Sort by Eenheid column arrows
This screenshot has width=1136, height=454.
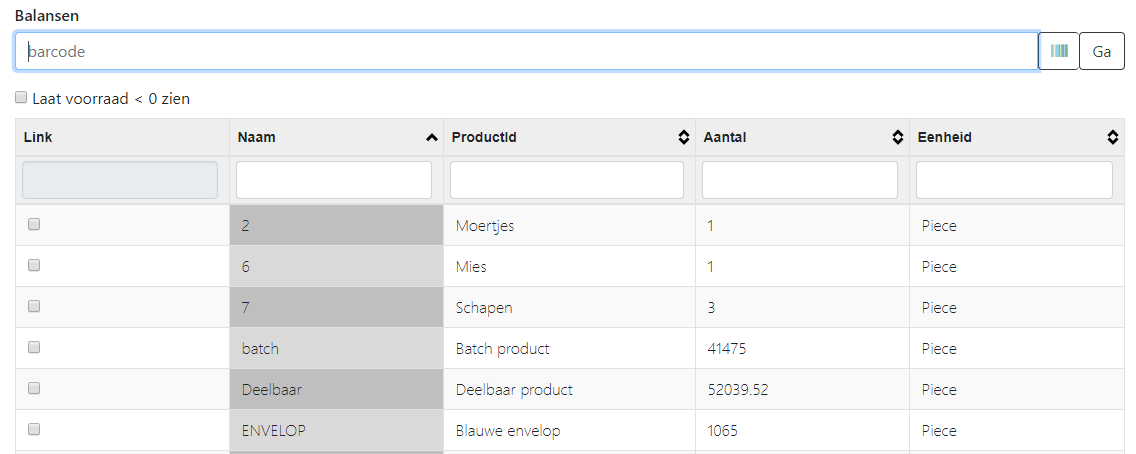1112,138
